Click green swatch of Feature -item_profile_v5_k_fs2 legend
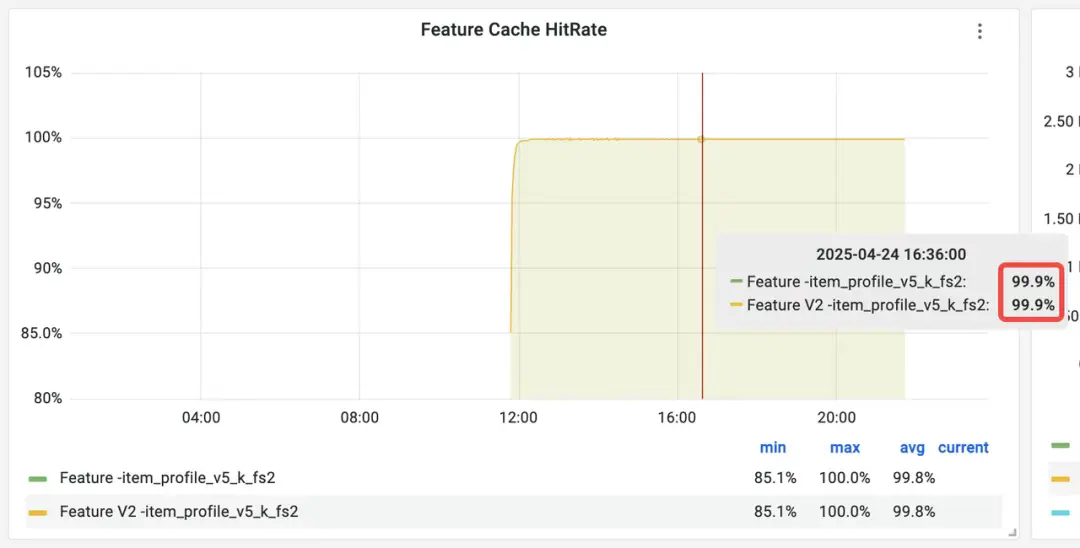Image resolution: width=1080 pixels, height=548 pixels. [x=38, y=478]
